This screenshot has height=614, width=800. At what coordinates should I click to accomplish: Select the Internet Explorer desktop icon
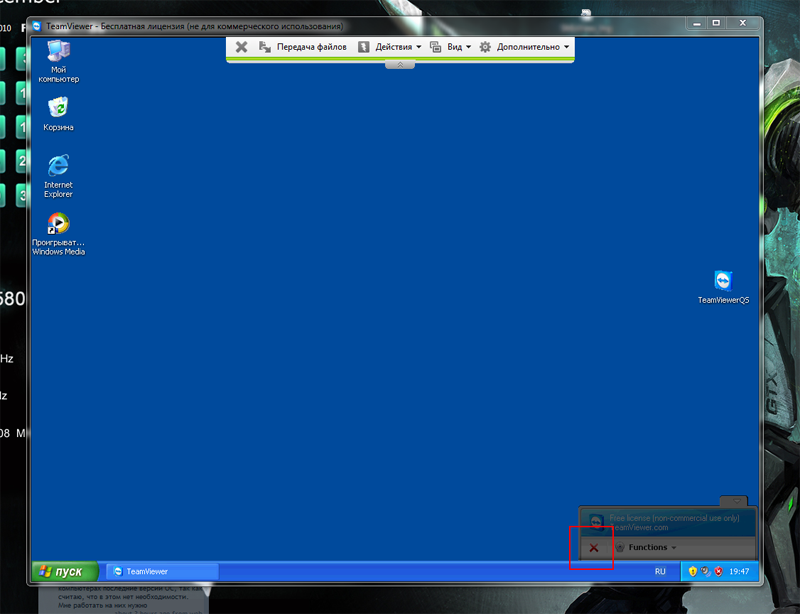coord(58,176)
